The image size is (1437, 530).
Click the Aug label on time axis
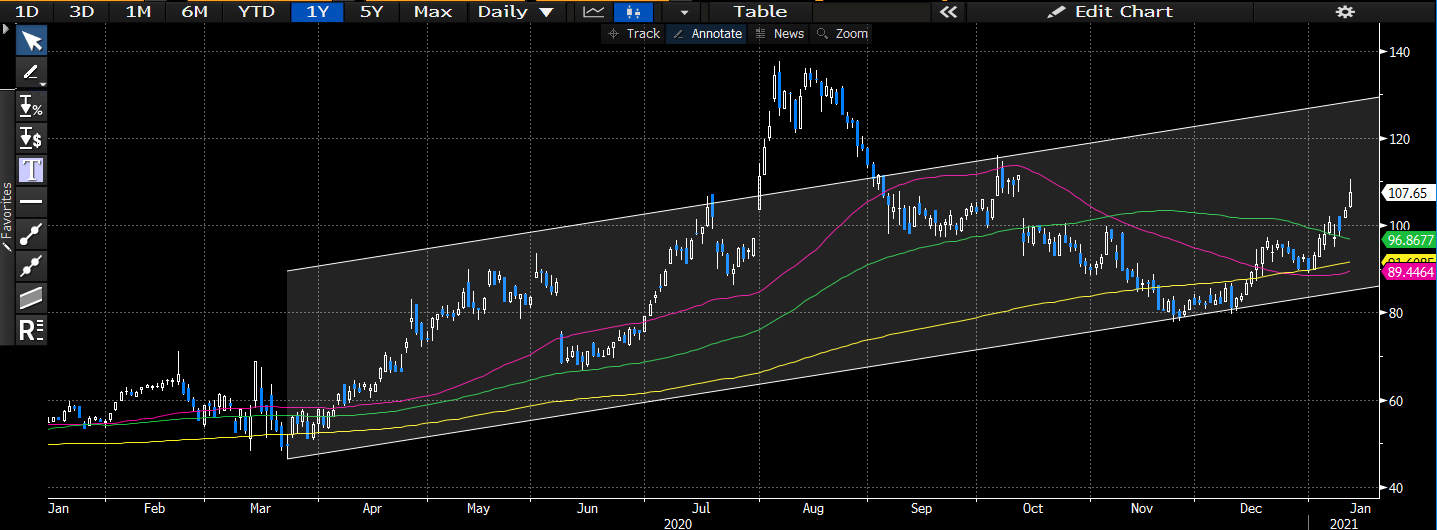point(813,508)
